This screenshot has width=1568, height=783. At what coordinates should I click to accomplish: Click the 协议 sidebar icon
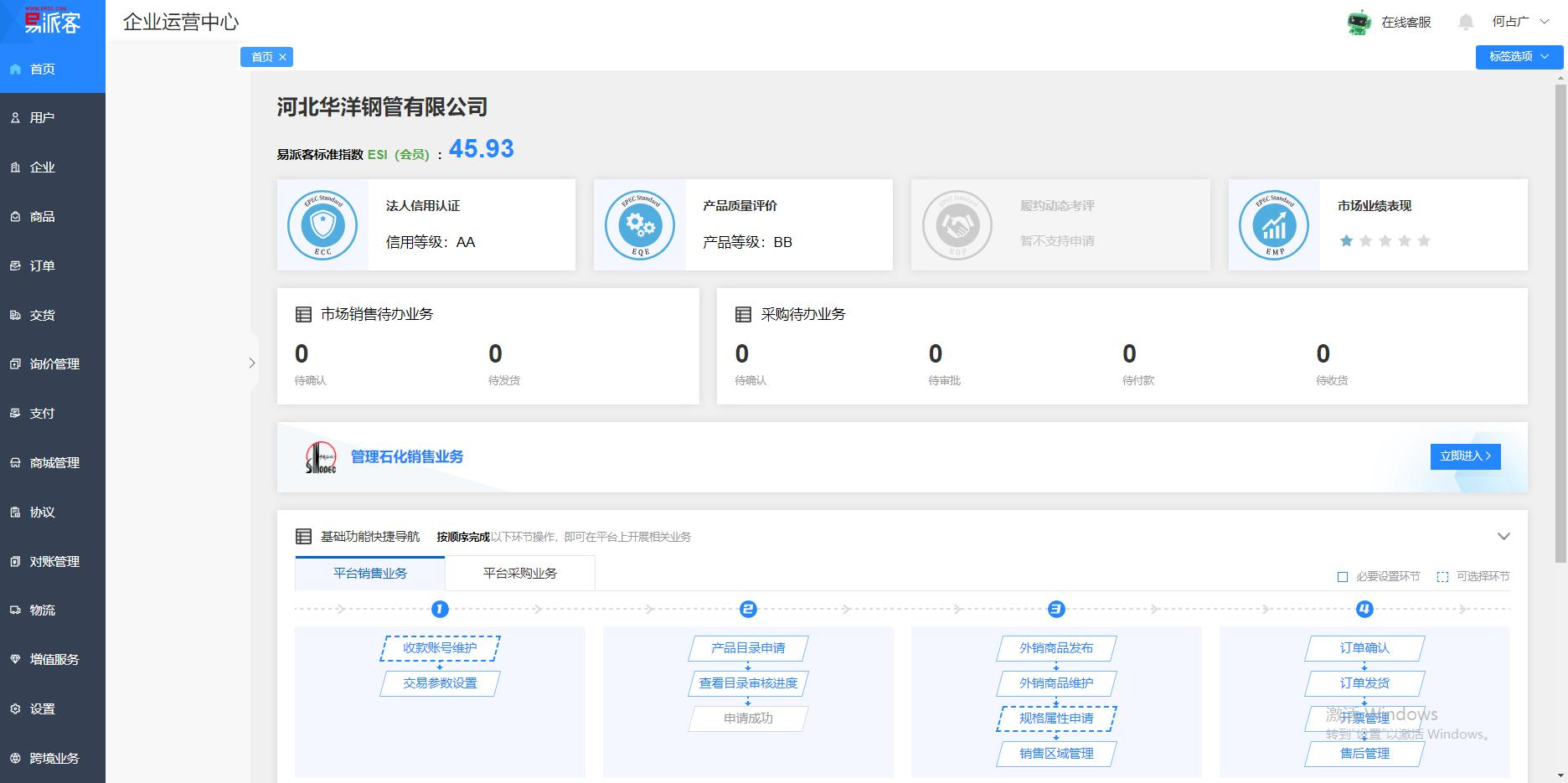click(15, 513)
